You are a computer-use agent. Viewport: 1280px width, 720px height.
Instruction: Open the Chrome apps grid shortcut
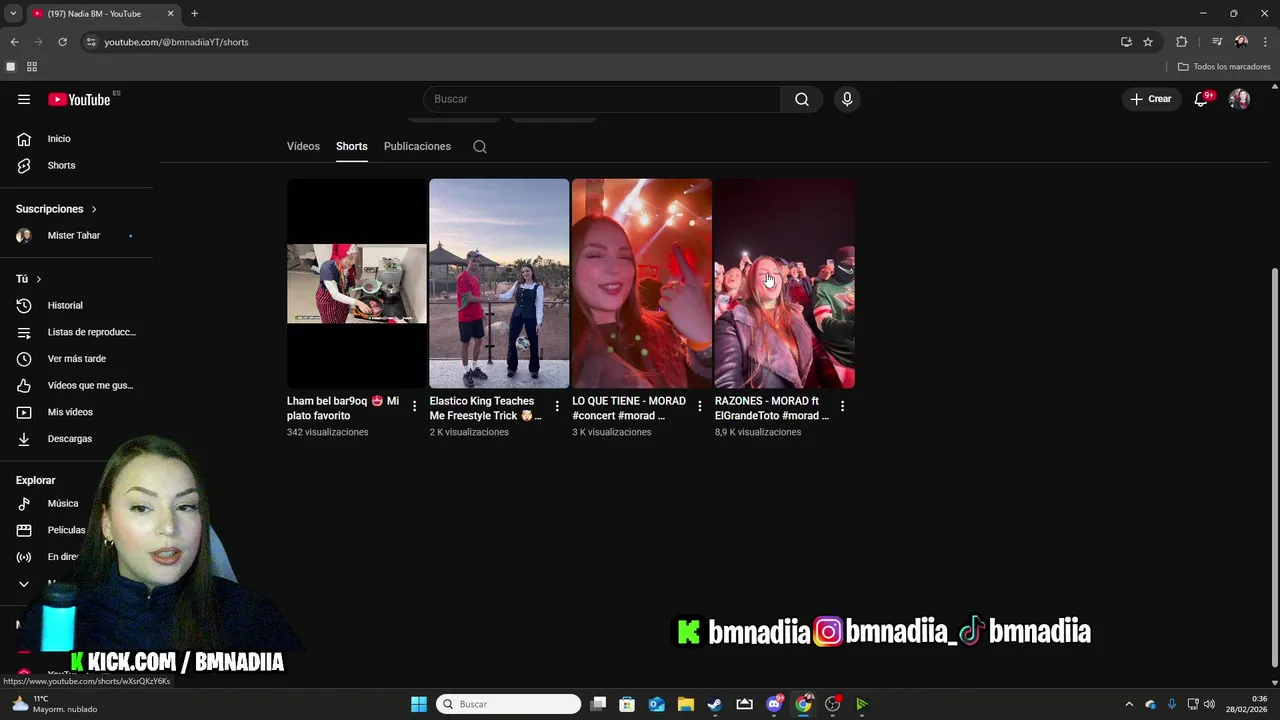(32, 67)
